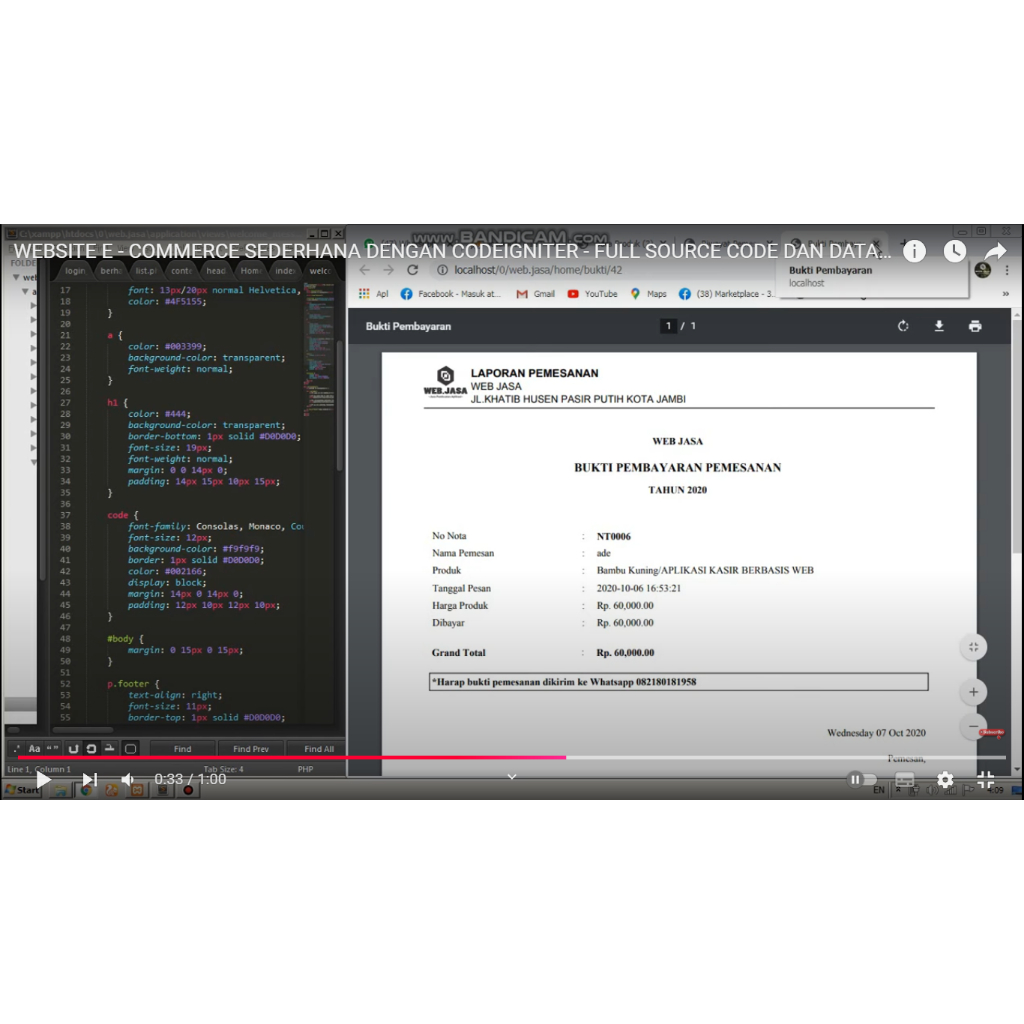
Task: Switch to list.php tab in Sublime
Action: coord(146,270)
